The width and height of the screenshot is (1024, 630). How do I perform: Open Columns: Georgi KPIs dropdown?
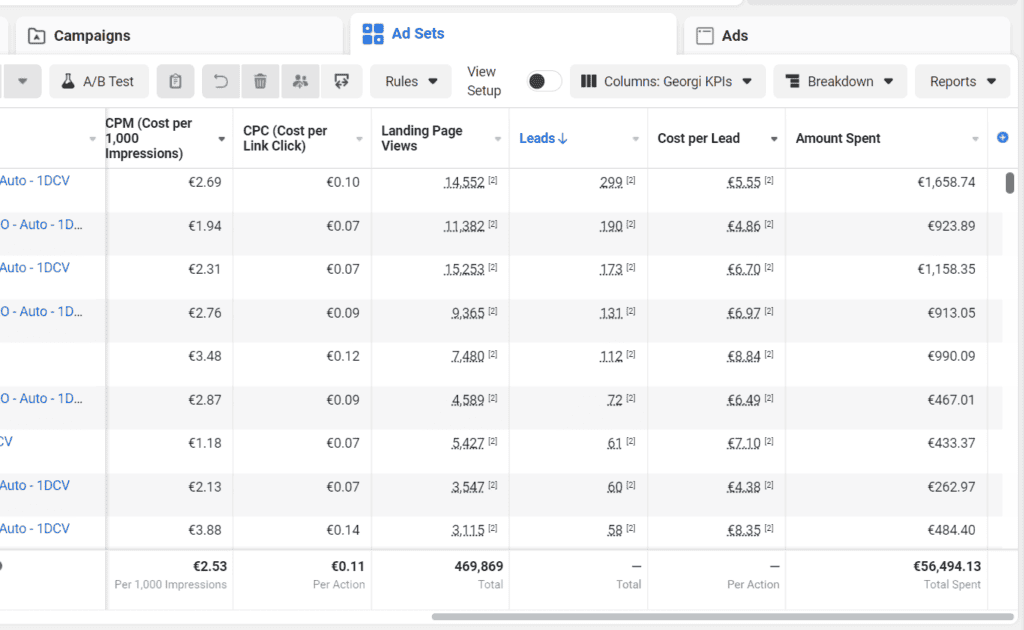pyautogui.click(x=667, y=82)
